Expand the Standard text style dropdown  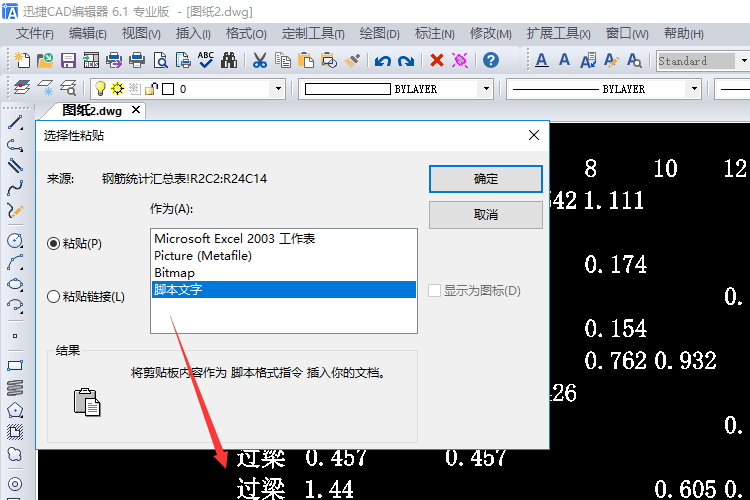click(743, 61)
